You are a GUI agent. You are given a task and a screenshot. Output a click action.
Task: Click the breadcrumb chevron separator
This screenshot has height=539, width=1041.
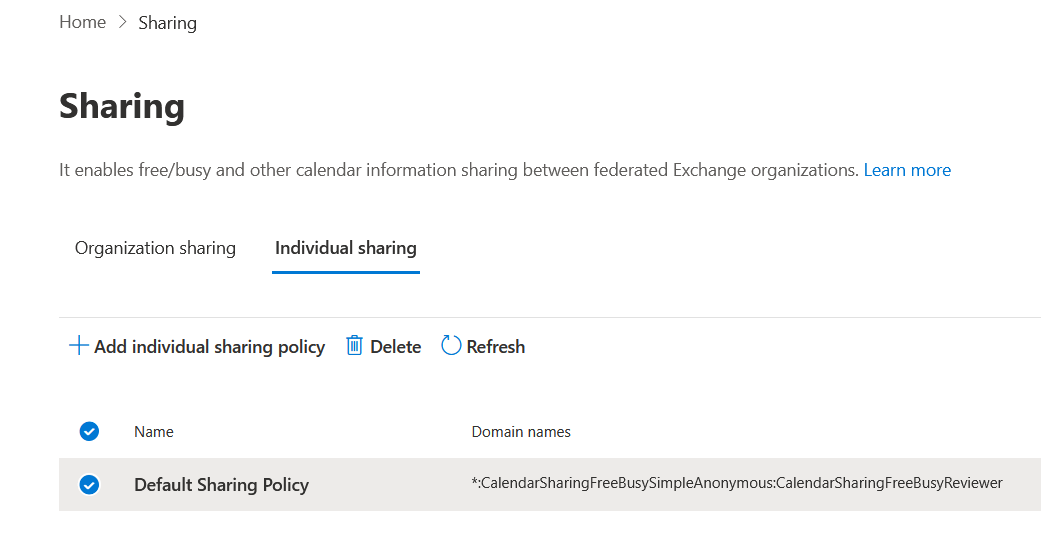click(x=122, y=22)
